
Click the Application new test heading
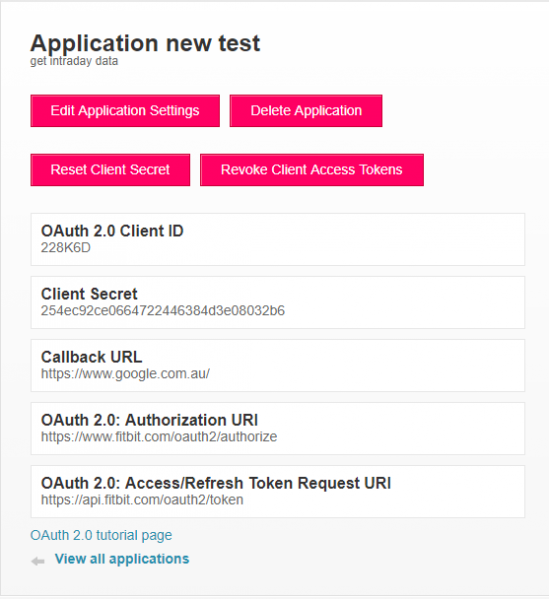pos(145,43)
